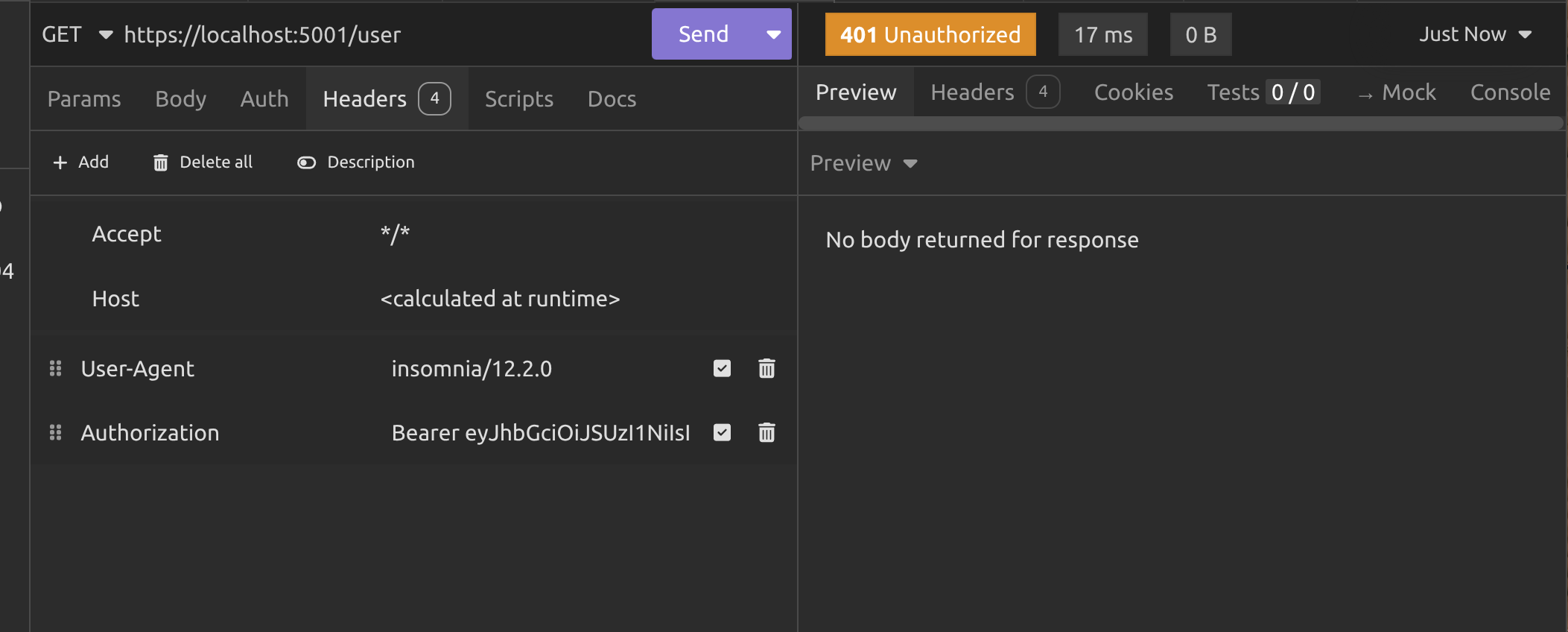Viewport: 1568px width, 632px height.
Task: Delete the User-Agent header with trash icon
Action: click(x=766, y=368)
